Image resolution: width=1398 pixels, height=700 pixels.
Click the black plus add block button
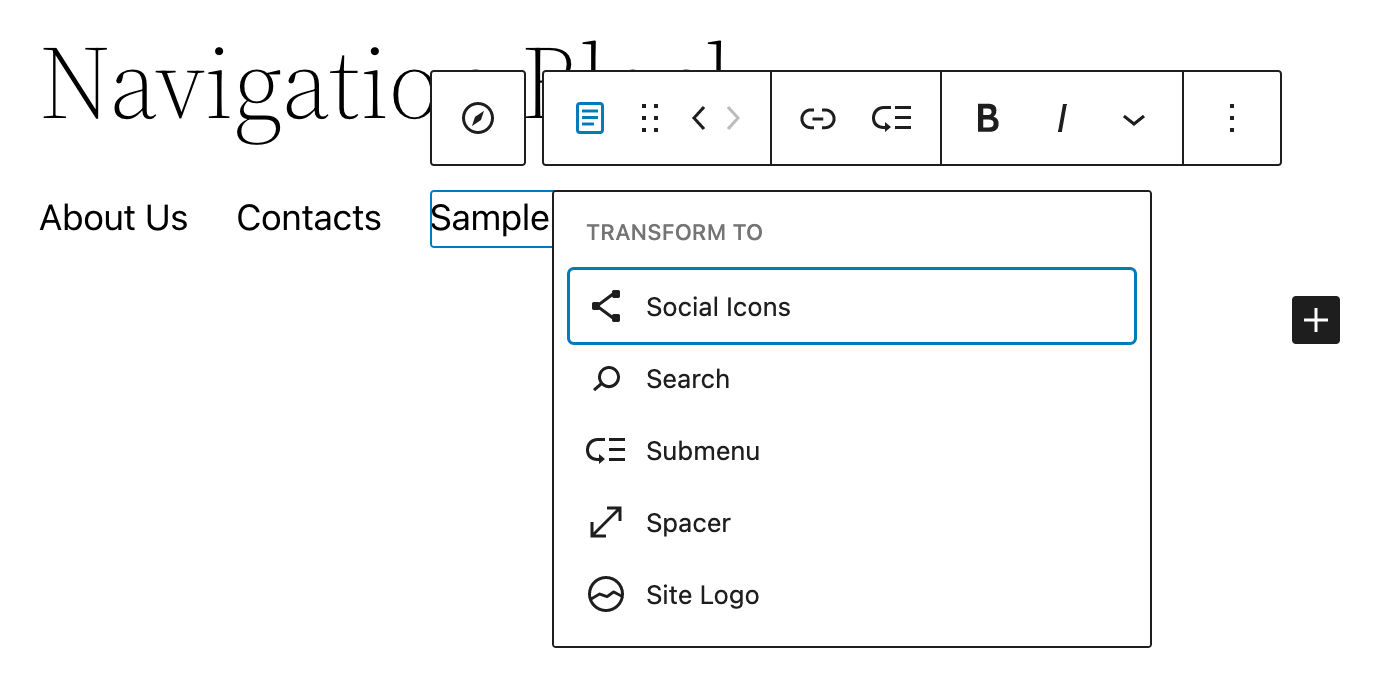[1315, 320]
